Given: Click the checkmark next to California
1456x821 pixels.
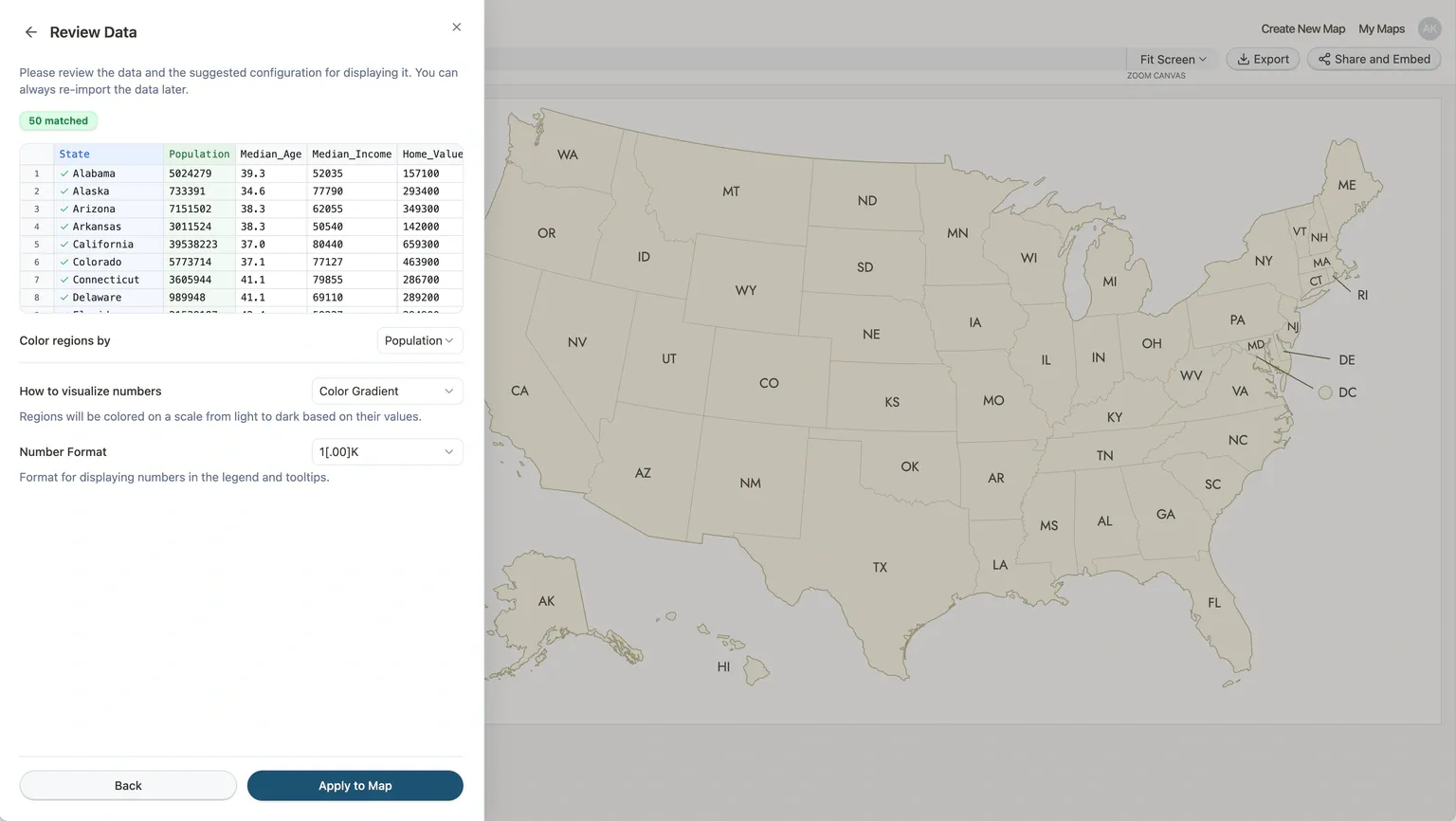Looking at the screenshot, I should 64,245.
